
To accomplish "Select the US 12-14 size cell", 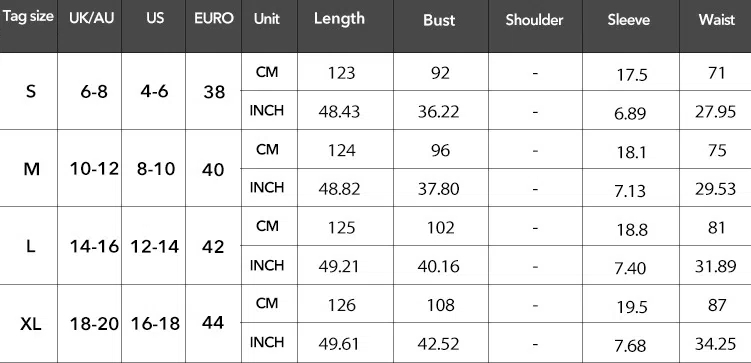I will click(x=155, y=247).
